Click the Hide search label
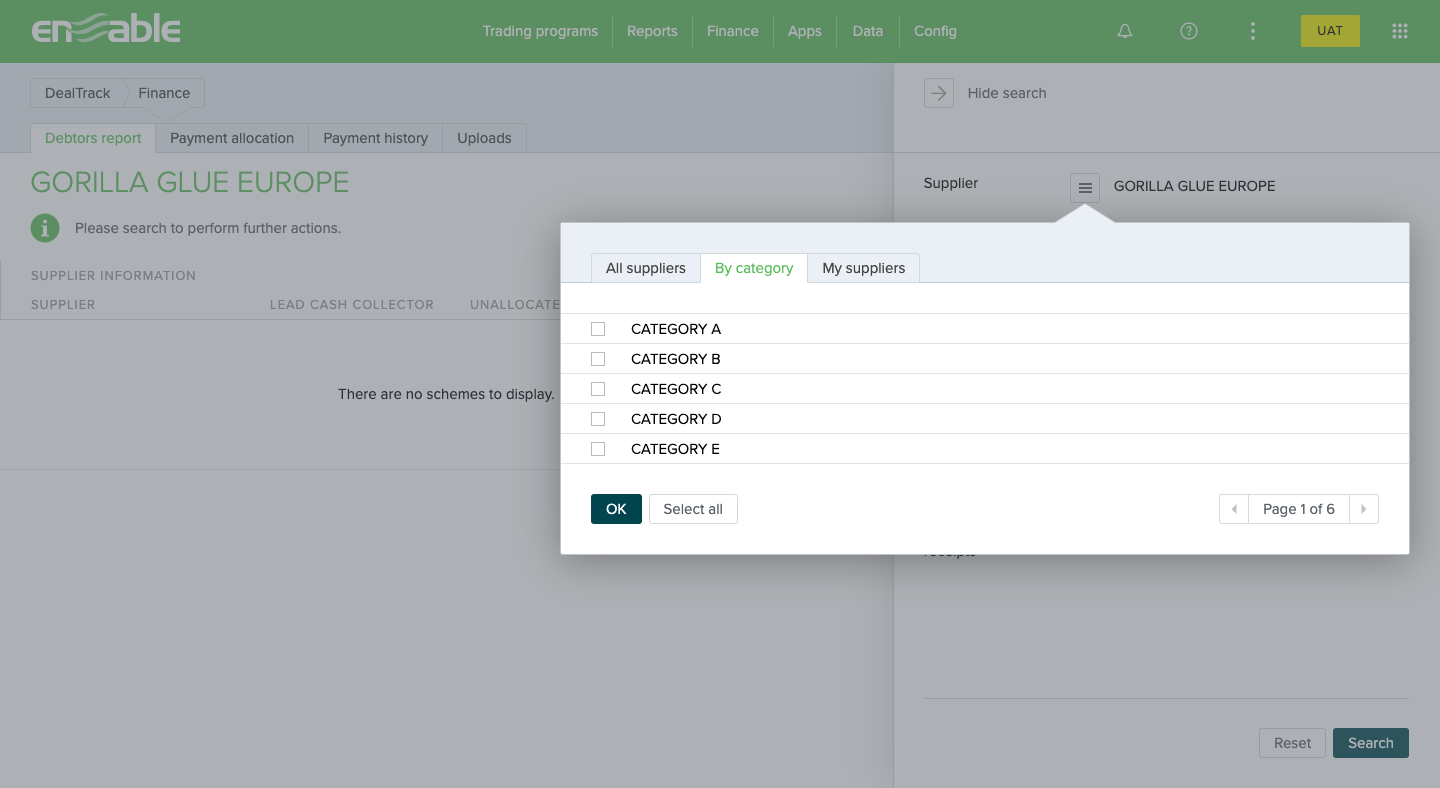Viewport: 1440px width, 788px height. click(1007, 93)
